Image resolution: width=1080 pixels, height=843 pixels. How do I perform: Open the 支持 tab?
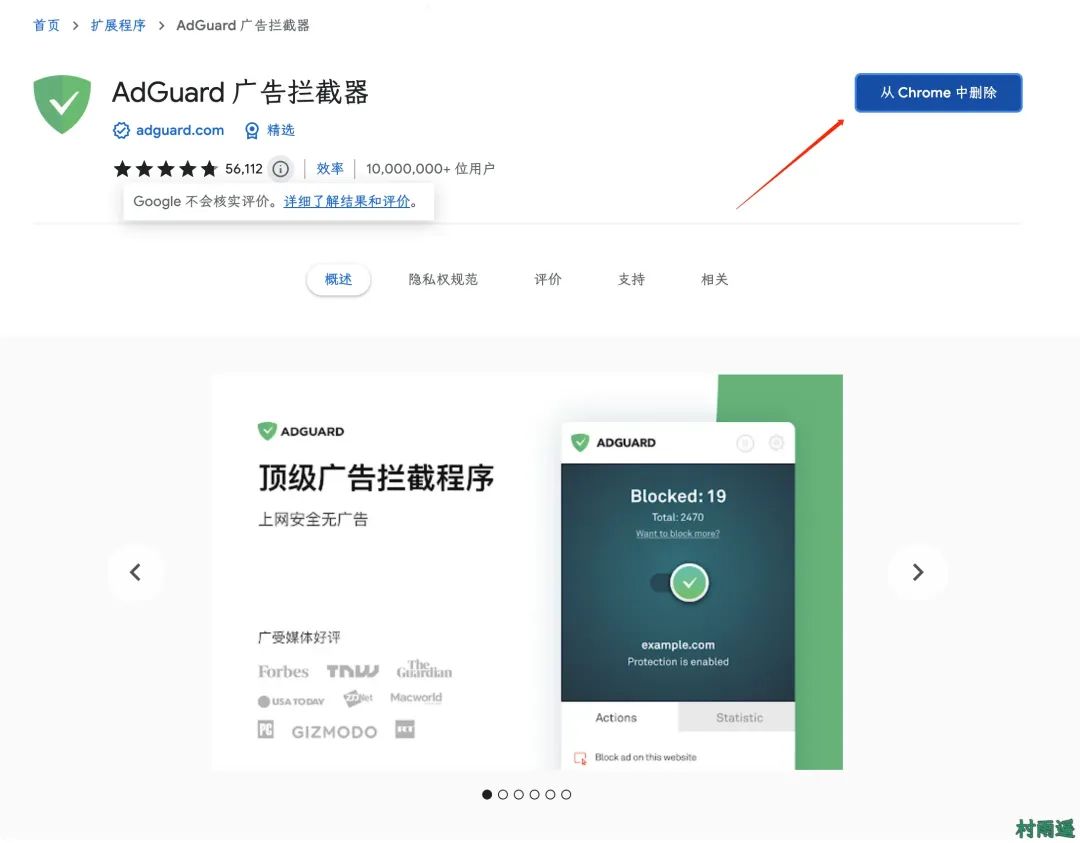point(632,280)
